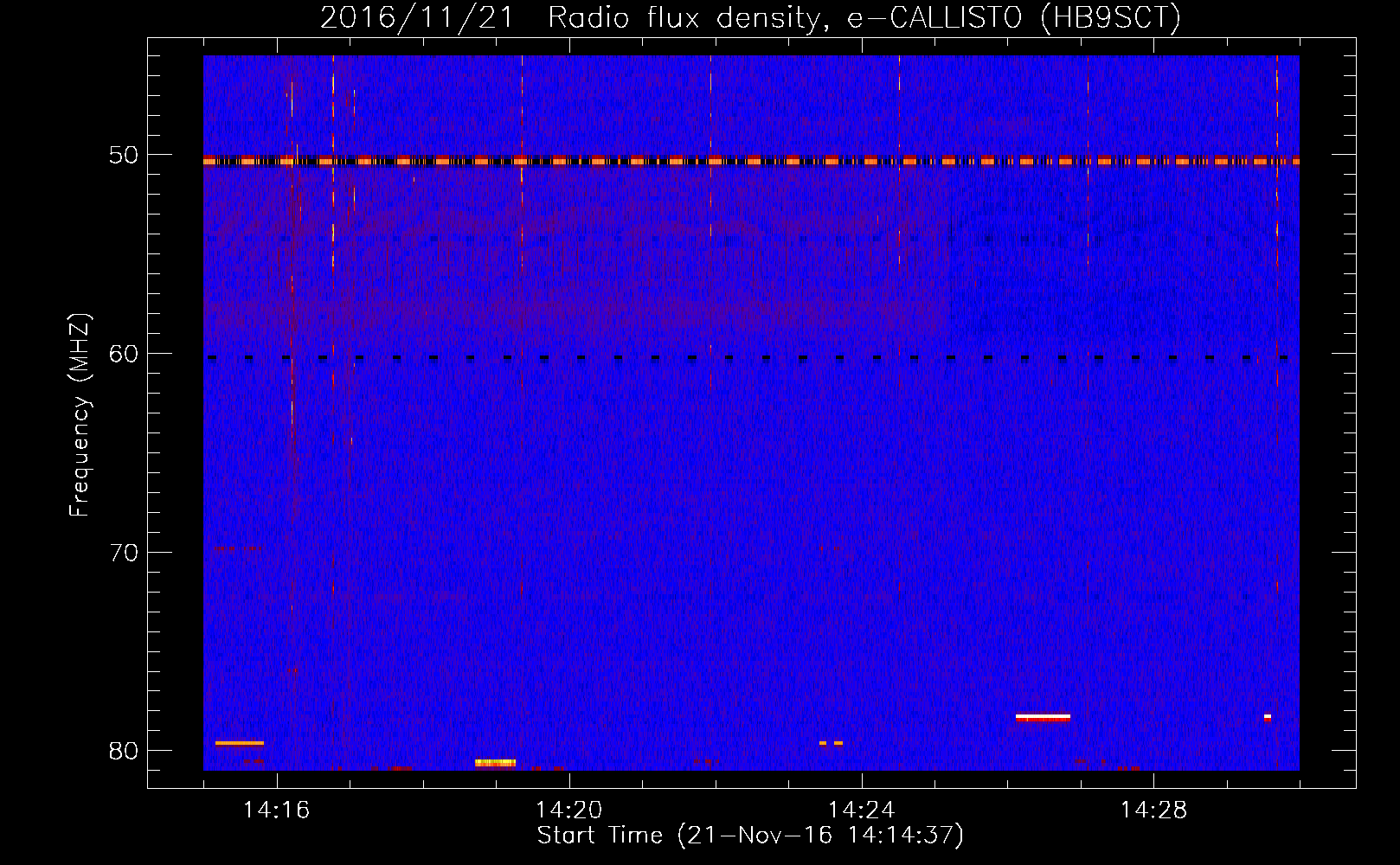Click the 'Start Time (21-Nov-16 14:14:37)' label
Image resolution: width=1400 pixels, height=865 pixels.
[x=750, y=836]
